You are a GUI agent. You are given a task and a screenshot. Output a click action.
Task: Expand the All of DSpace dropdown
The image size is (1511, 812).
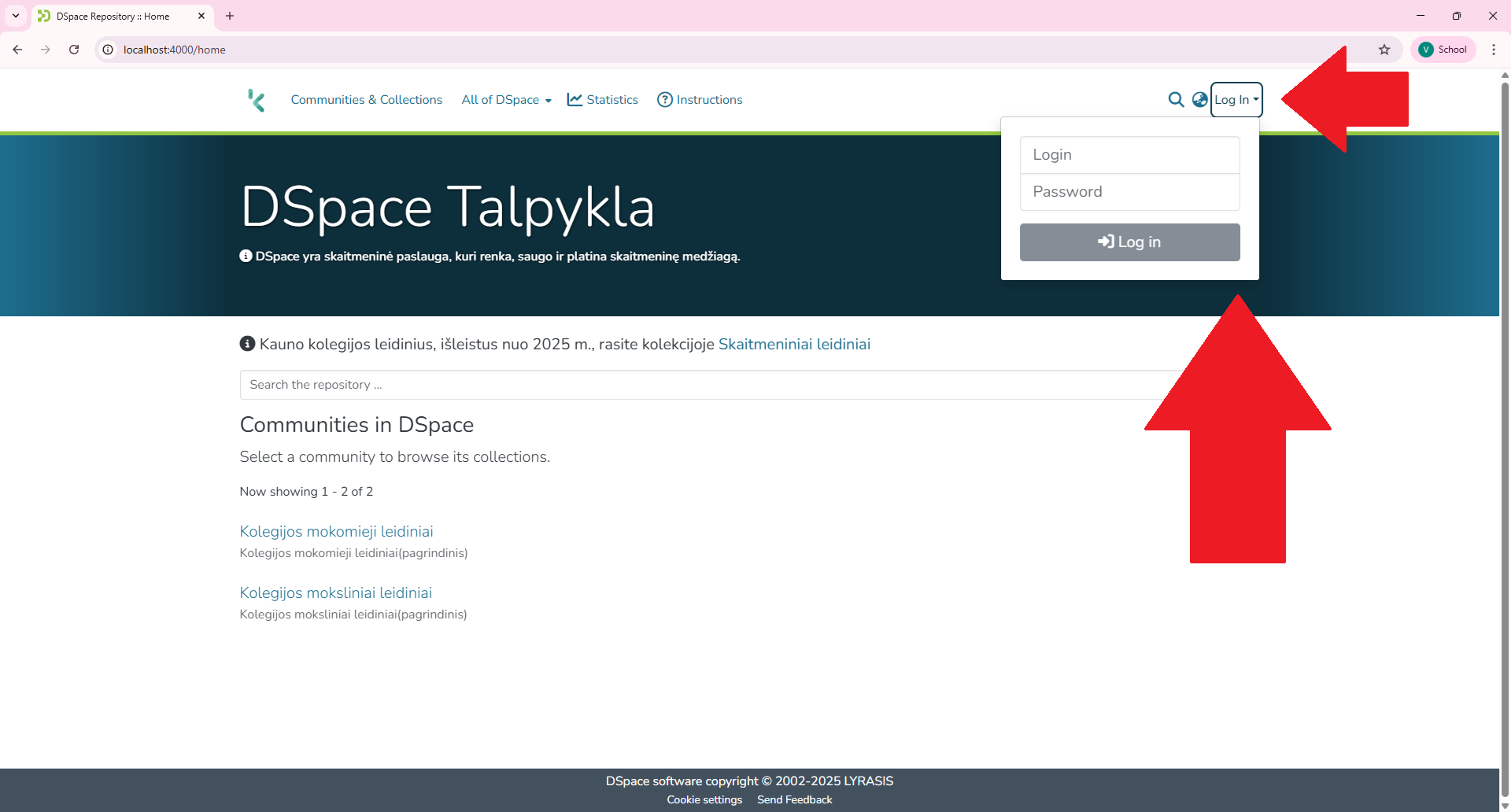(506, 100)
